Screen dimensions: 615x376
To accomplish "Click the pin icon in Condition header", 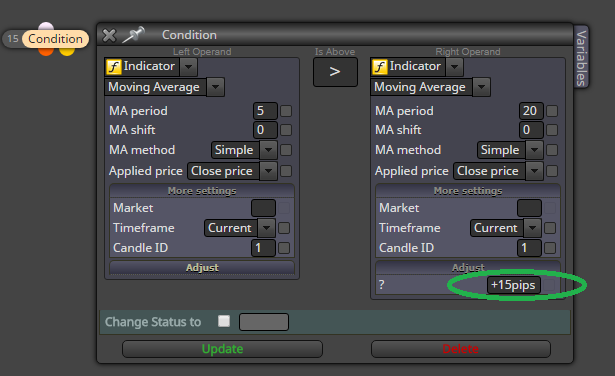I will pyautogui.click(x=133, y=35).
